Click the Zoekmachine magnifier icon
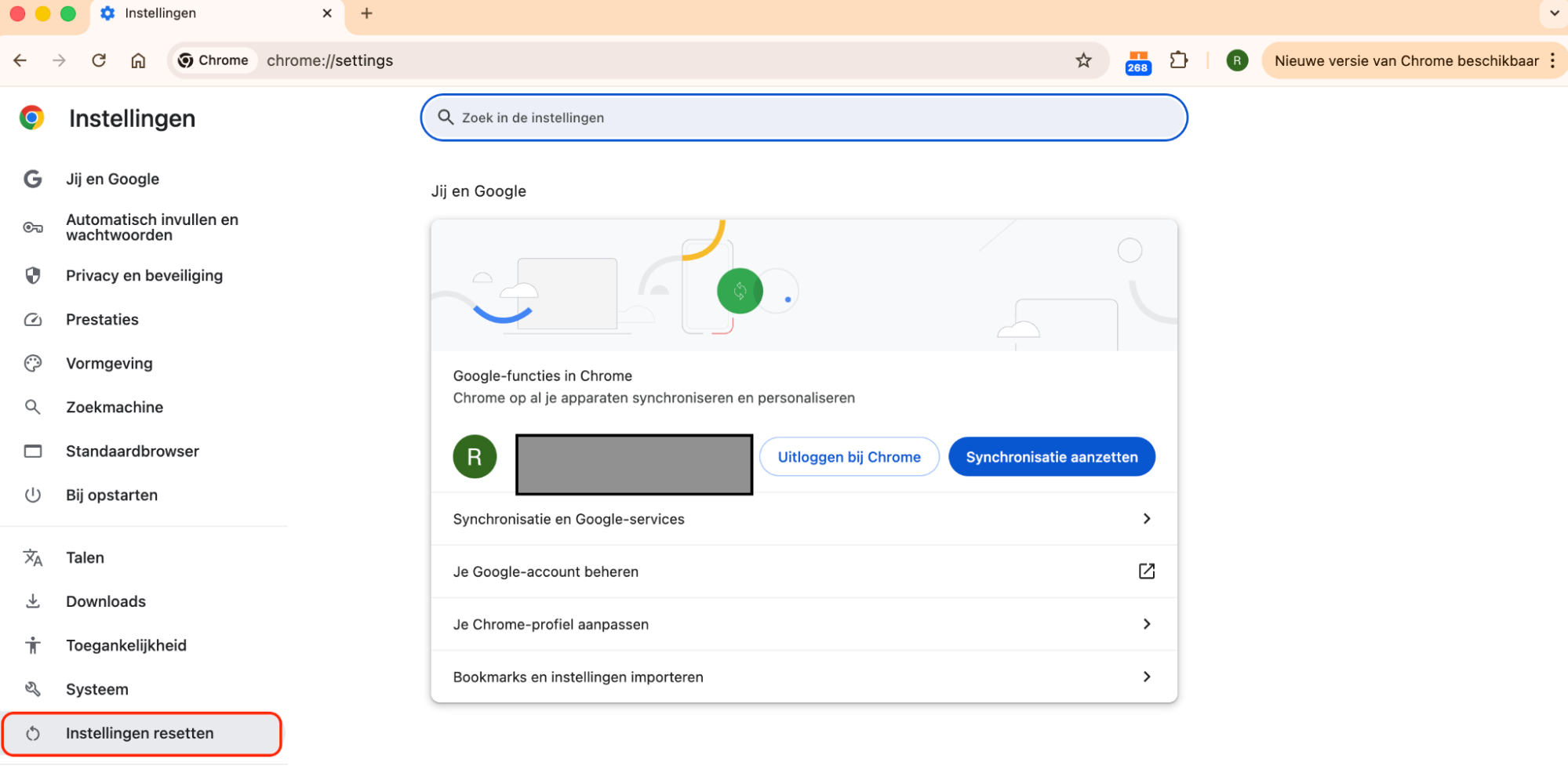 (x=33, y=407)
